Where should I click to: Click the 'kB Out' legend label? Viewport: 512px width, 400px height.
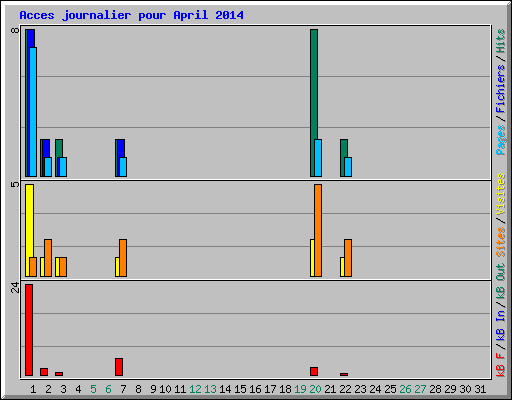[501, 282]
